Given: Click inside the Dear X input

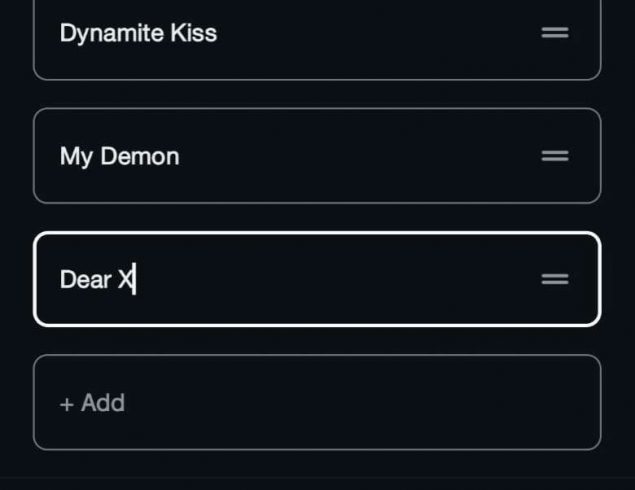Looking at the screenshot, I should pos(300,279).
